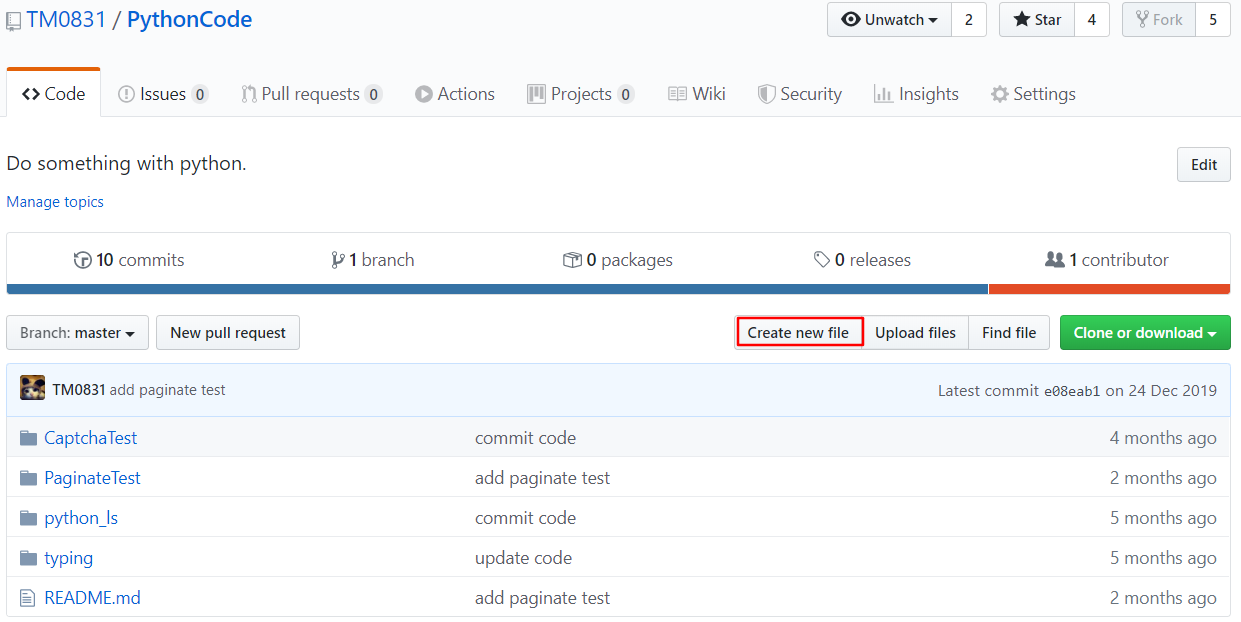Click the fork icon in Fork button
The width and height of the screenshot is (1241, 622).
pyautogui.click(x=1142, y=20)
